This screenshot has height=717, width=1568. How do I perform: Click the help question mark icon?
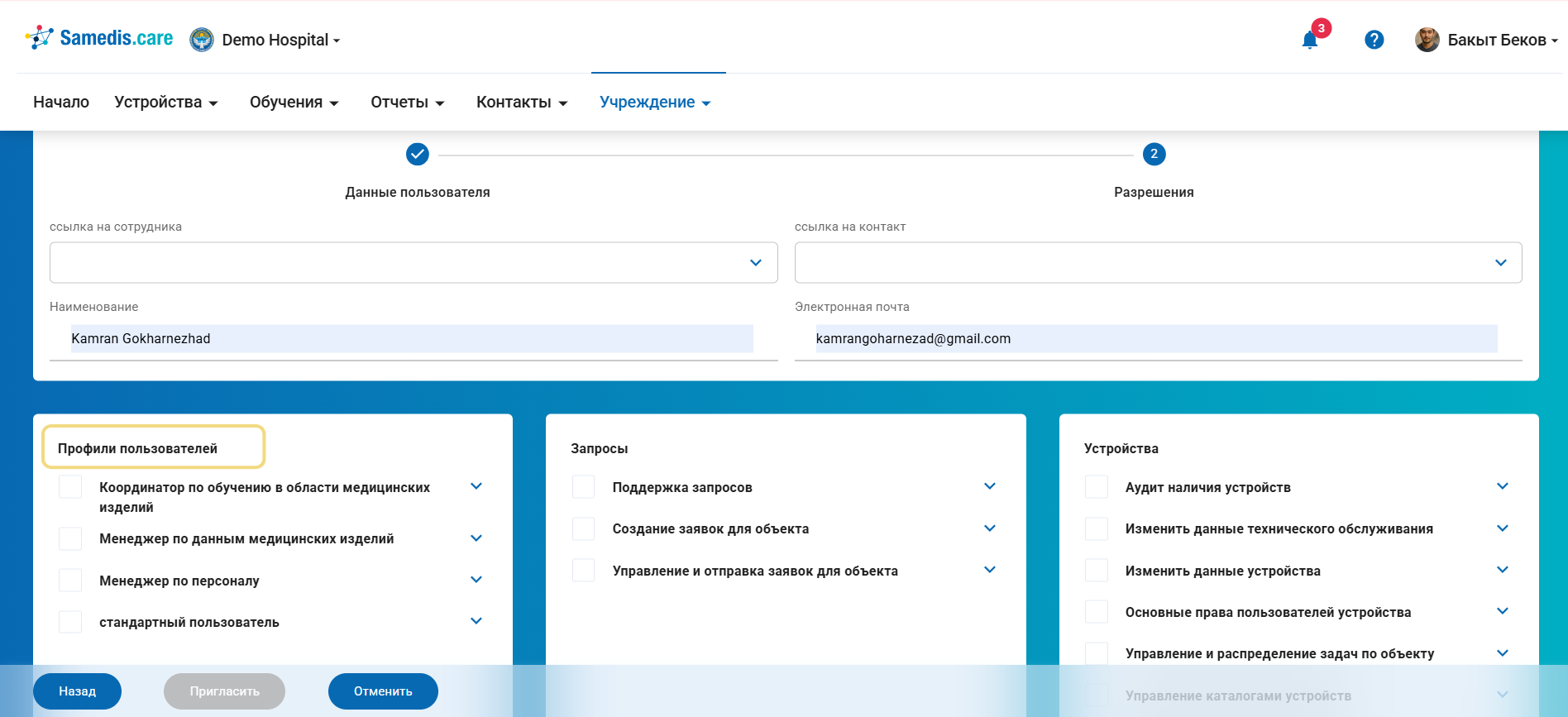1374,40
